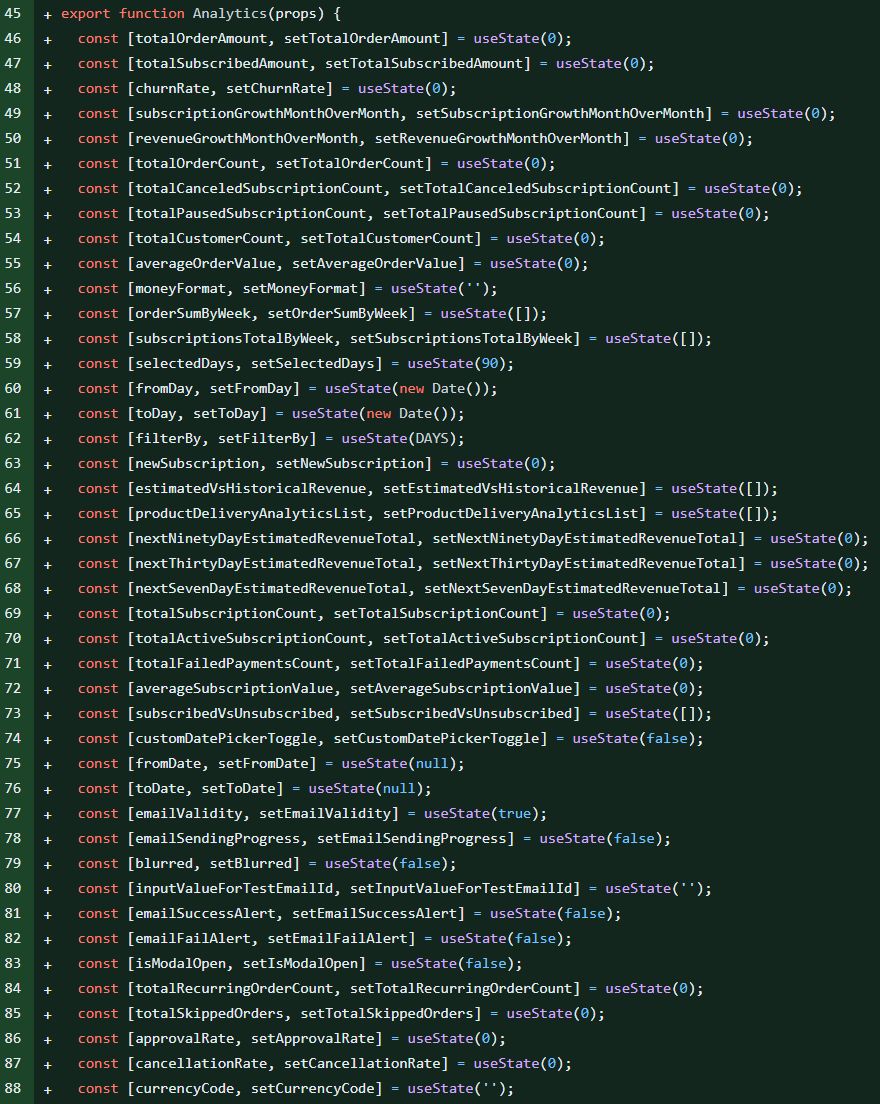Click 'totalPausedSubscriptionCount' on line 53
880x1104 pixels.
251,213
